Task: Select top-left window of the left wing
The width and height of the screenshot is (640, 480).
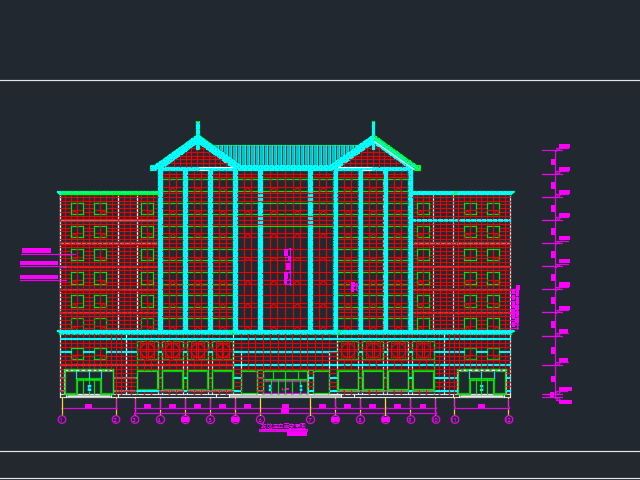Action: tap(77, 208)
